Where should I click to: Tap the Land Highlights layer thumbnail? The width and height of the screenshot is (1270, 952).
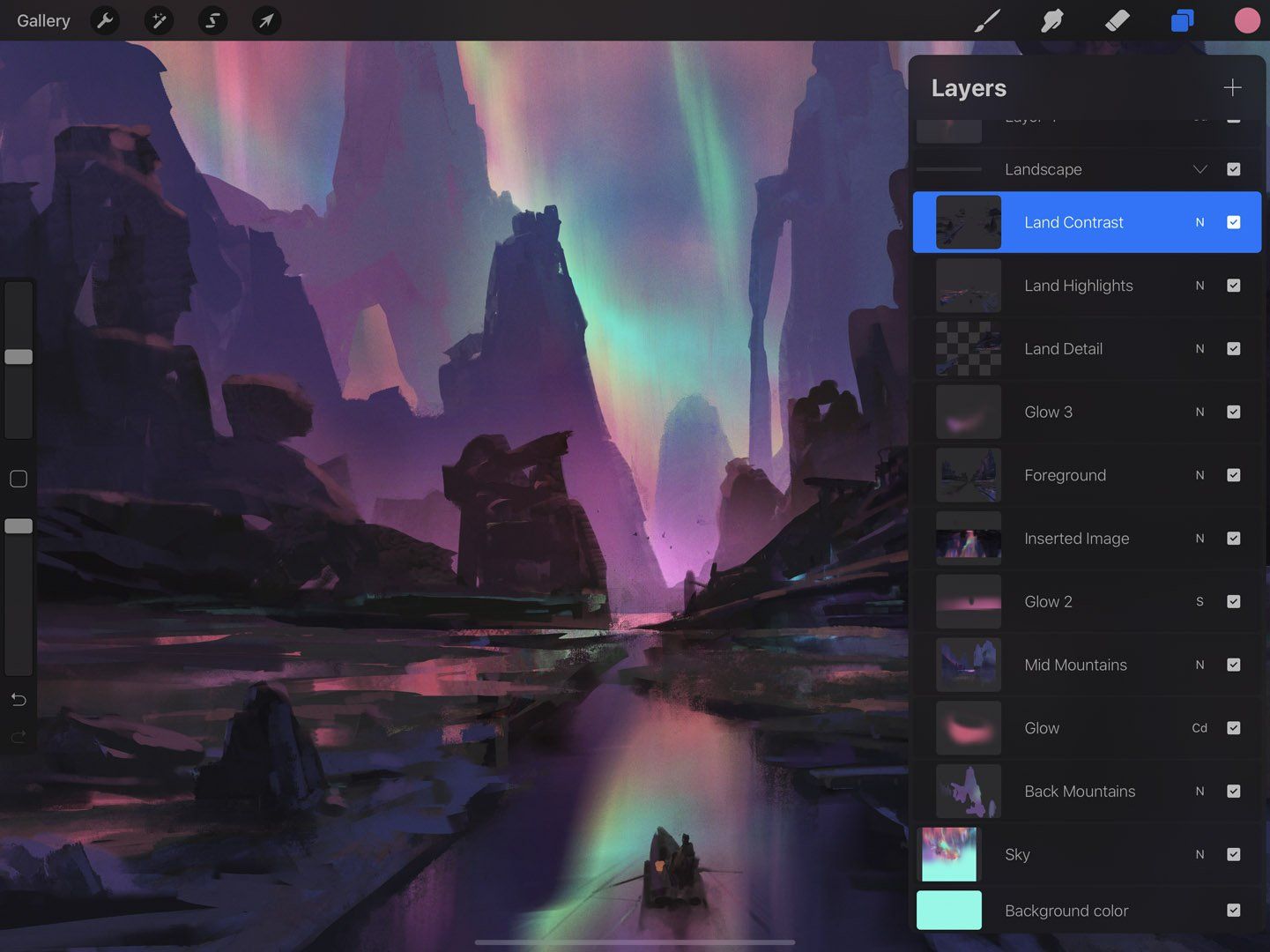click(967, 286)
